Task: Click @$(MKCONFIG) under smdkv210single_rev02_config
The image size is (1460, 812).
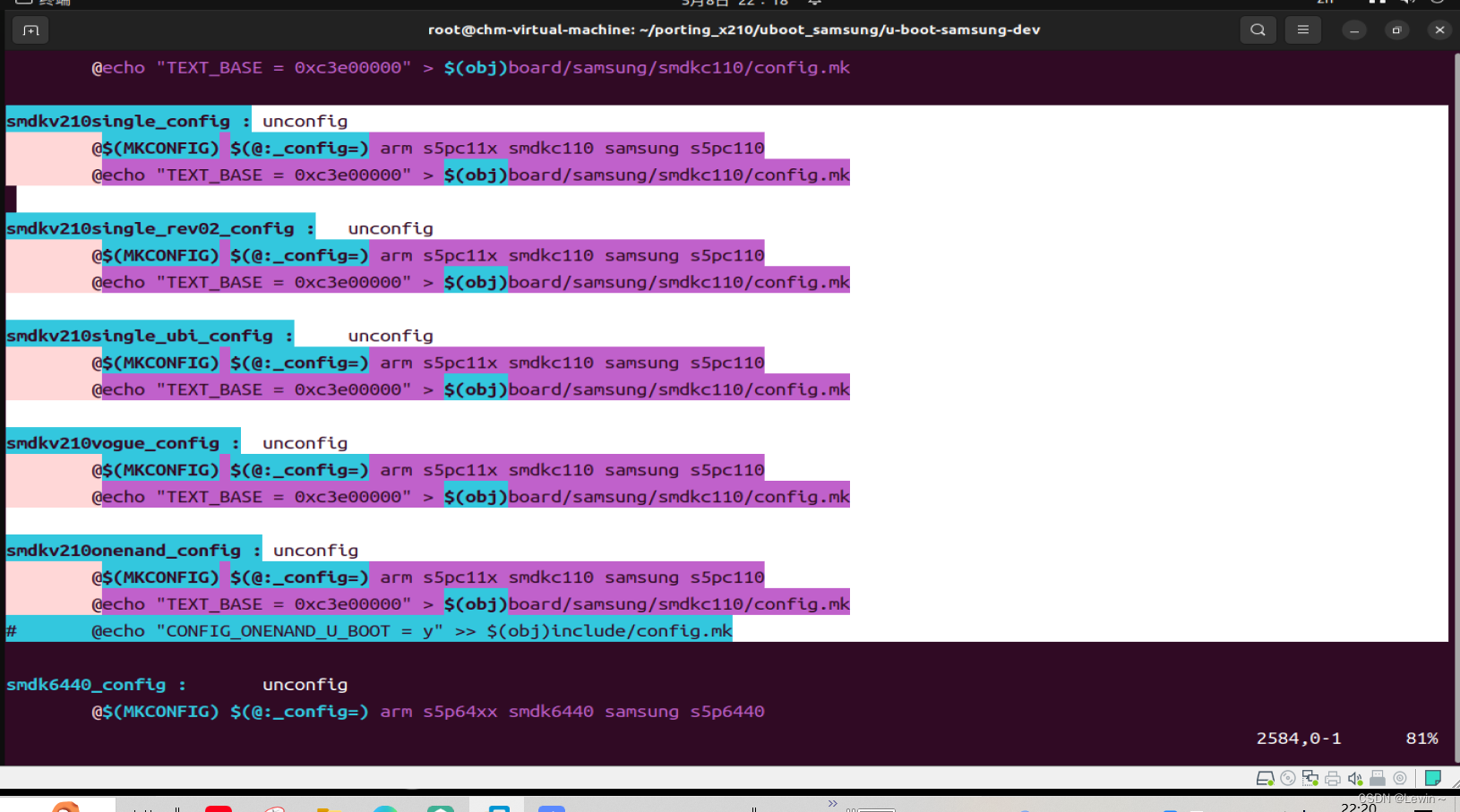Action: [x=155, y=255]
